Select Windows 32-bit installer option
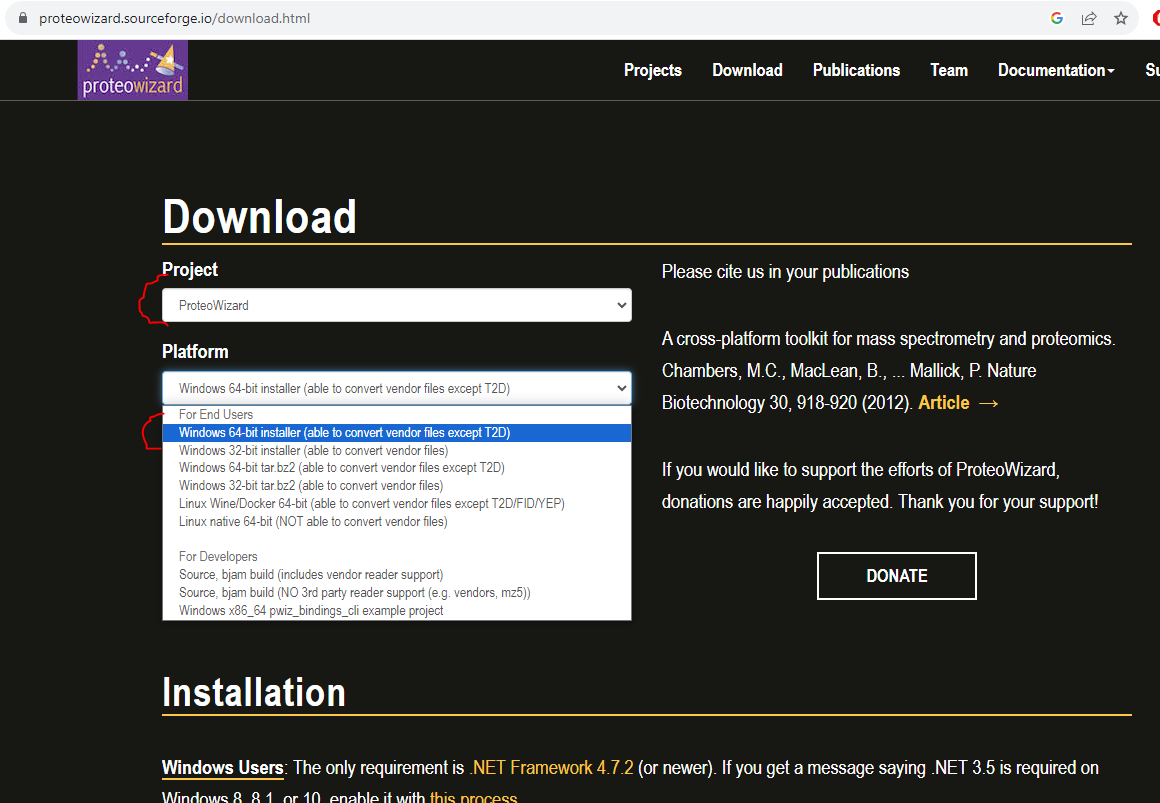1160x803 pixels. 397,451
